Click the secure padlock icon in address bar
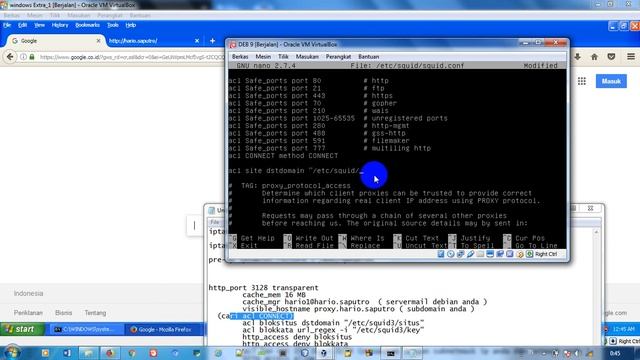 point(32,57)
